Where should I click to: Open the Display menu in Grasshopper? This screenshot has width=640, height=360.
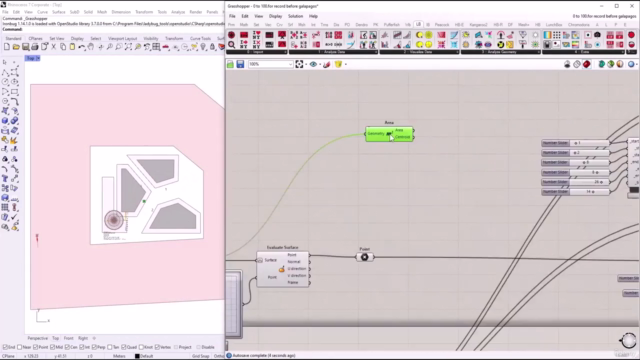(276, 16)
